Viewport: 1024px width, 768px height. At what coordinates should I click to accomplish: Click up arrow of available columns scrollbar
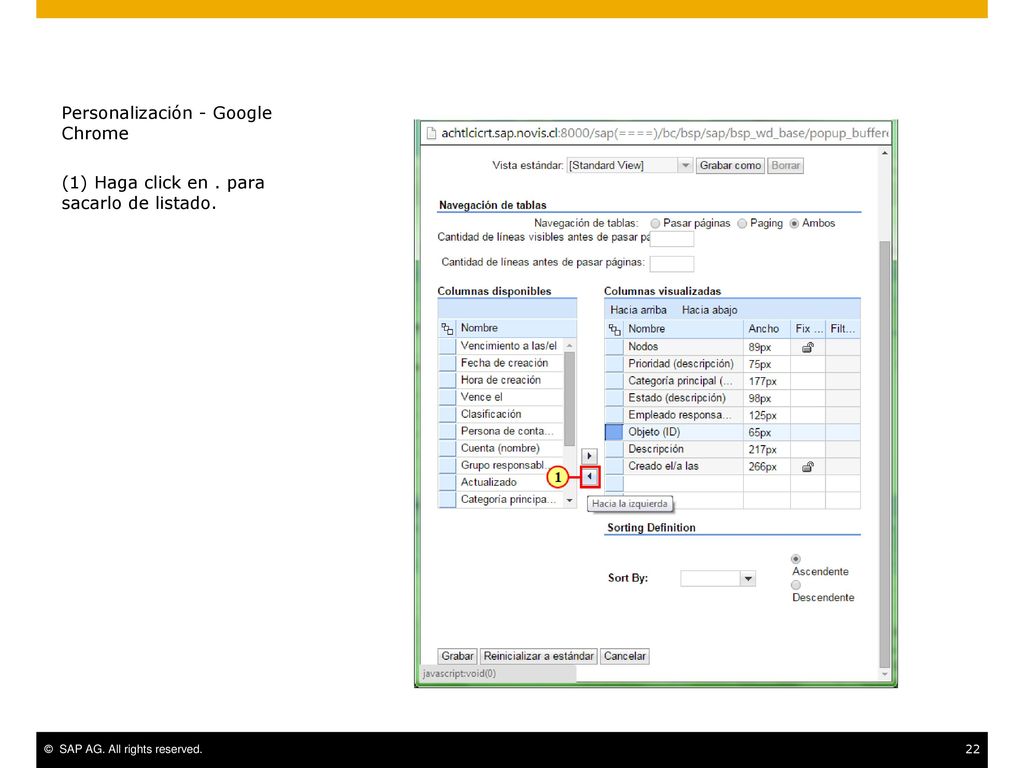[569, 345]
